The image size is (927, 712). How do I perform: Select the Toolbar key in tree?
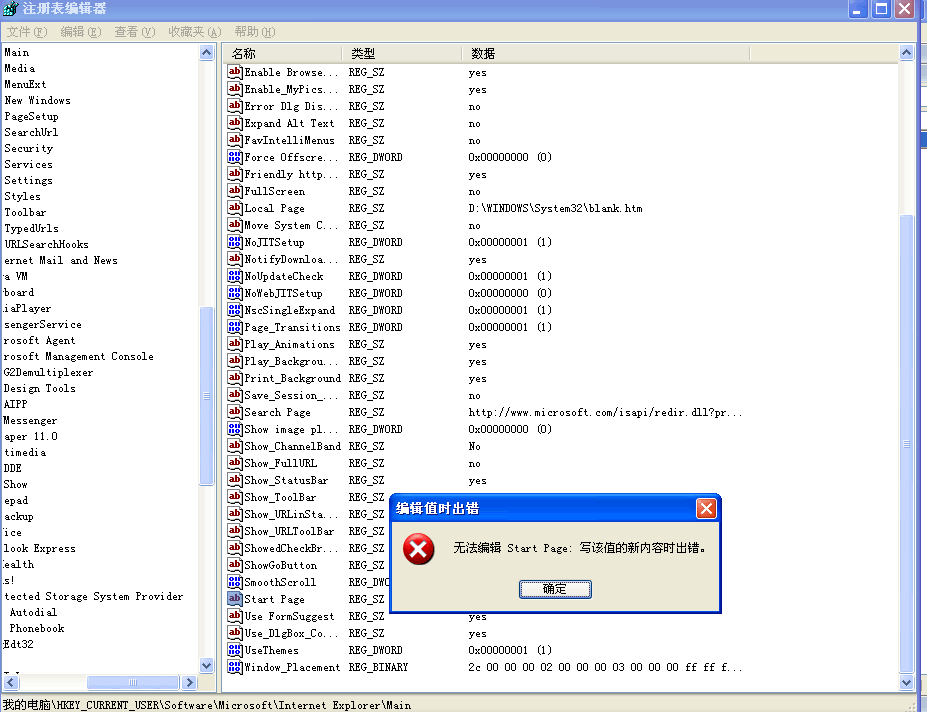(x=25, y=212)
